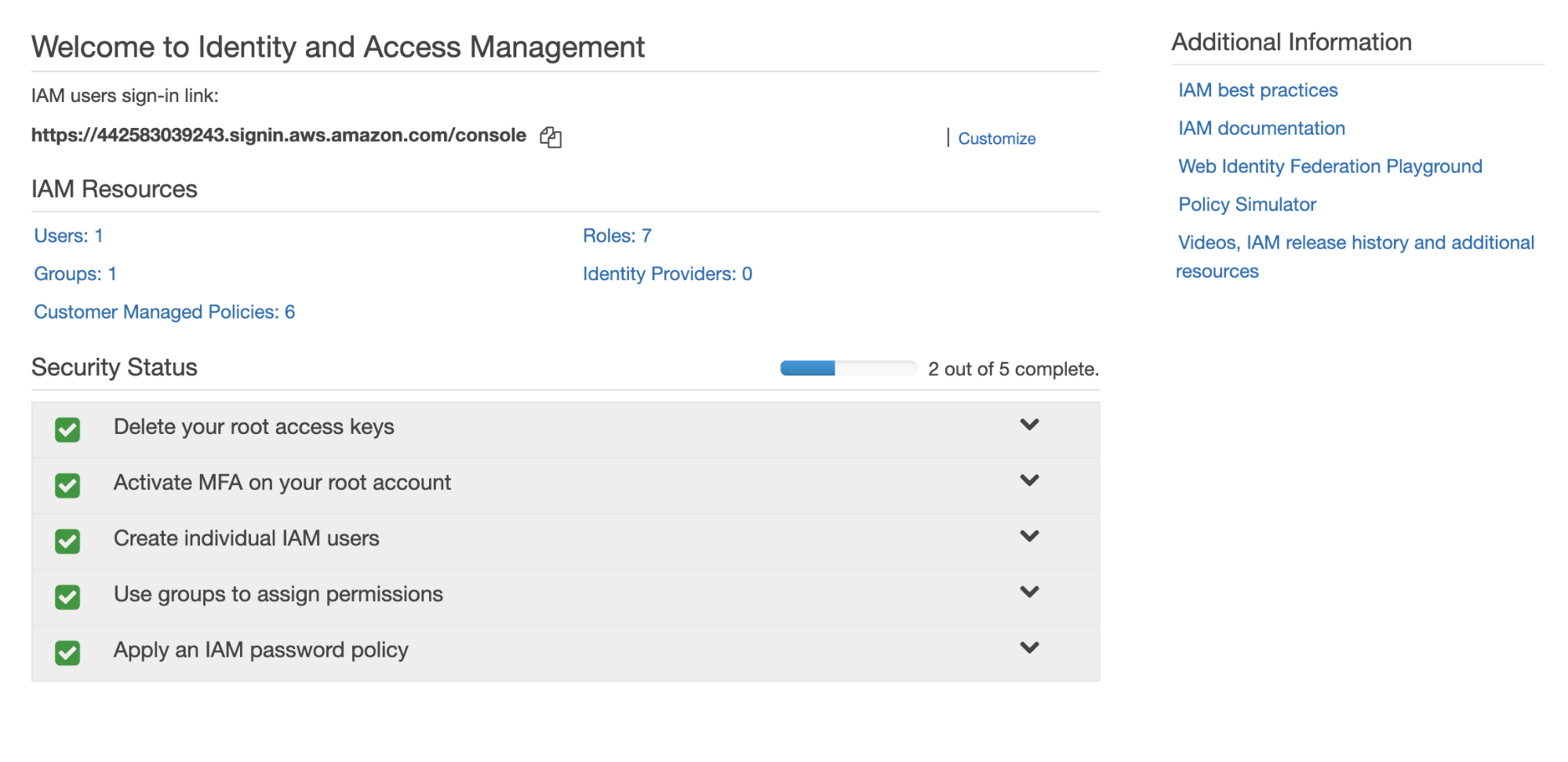View Customer Managed Policies
This screenshot has height=762, width=1568.
[164, 312]
